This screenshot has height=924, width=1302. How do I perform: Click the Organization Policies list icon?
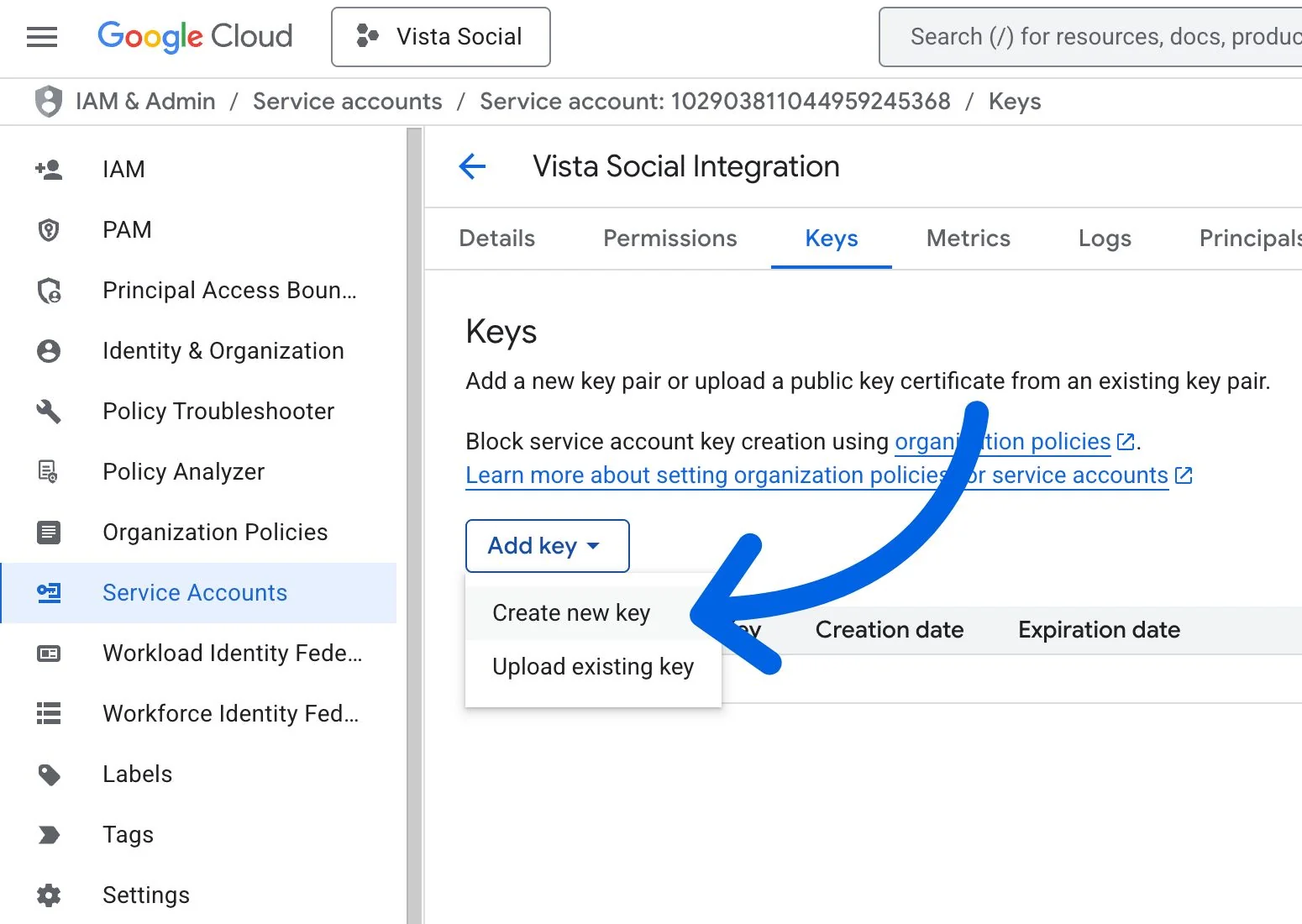[x=49, y=533]
